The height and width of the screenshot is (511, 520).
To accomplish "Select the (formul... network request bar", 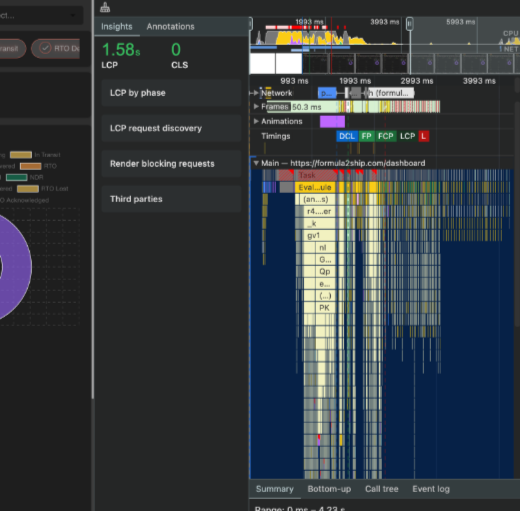I will click(x=391, y=93).
